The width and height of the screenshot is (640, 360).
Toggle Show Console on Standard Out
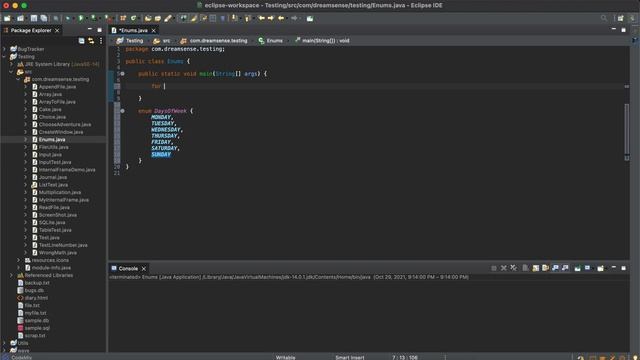[555, 268]
